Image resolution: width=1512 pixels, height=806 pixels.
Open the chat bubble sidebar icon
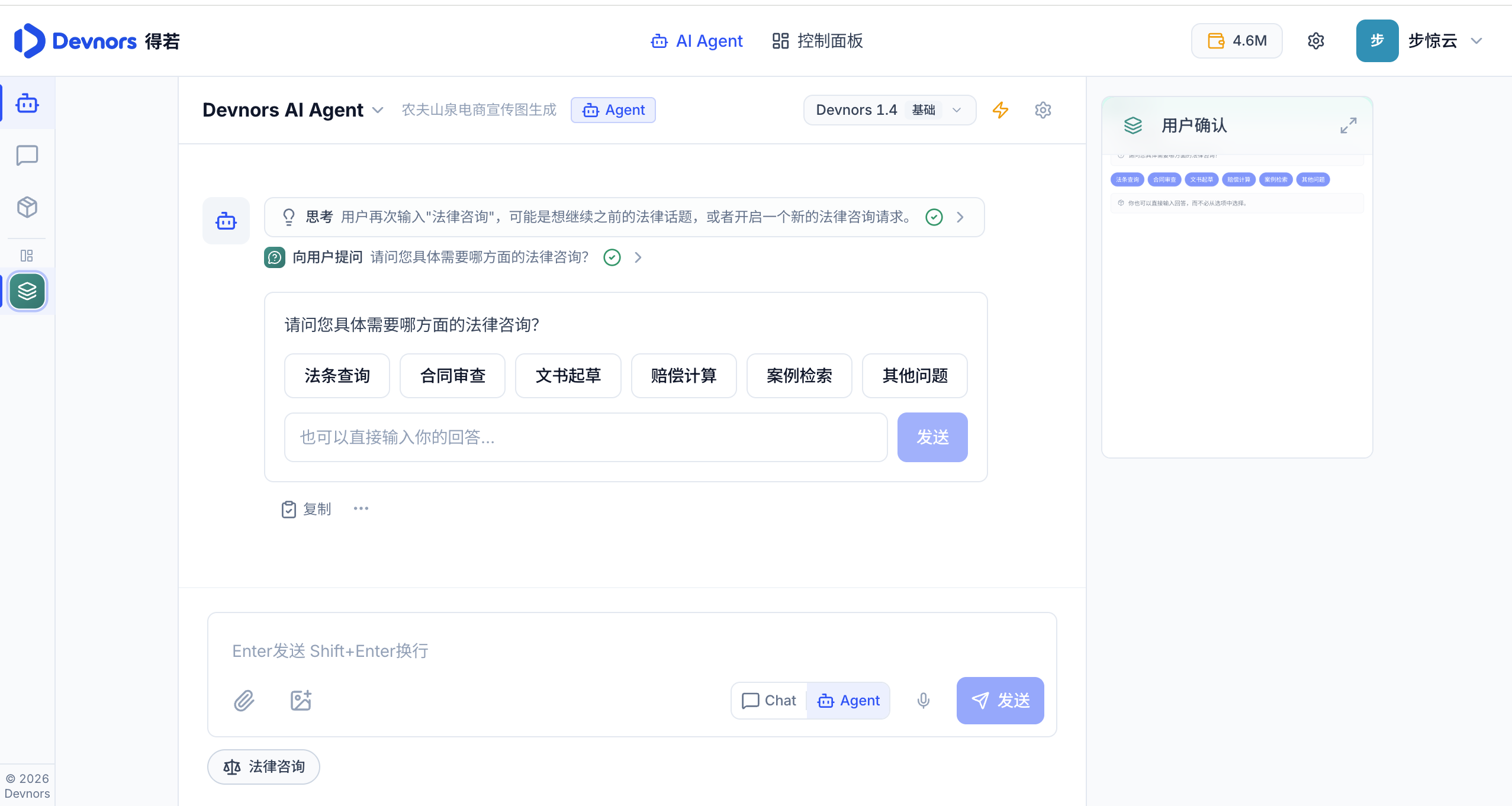pos(27,156)
